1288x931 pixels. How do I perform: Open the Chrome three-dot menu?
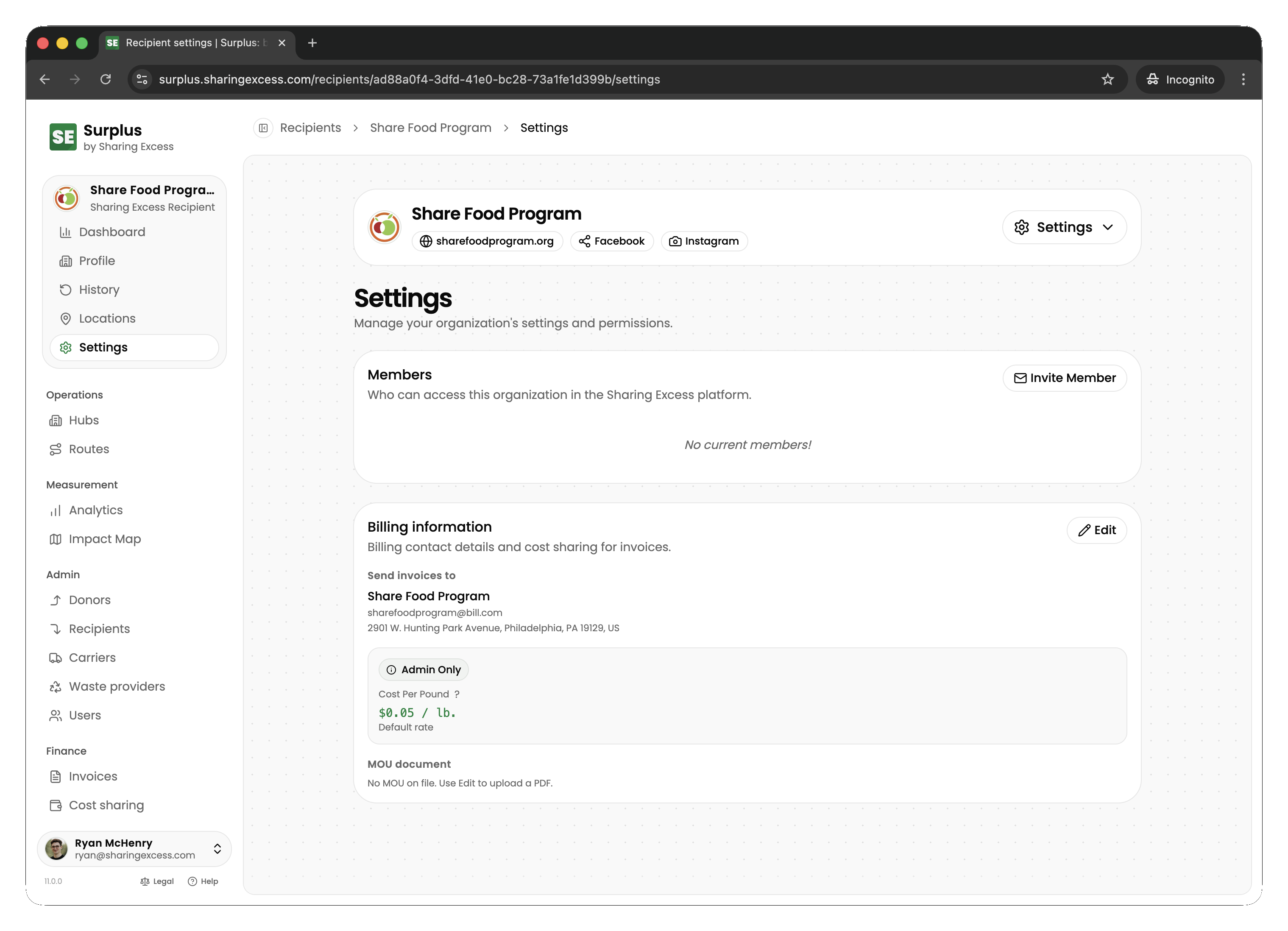(x=1243, y=80)
